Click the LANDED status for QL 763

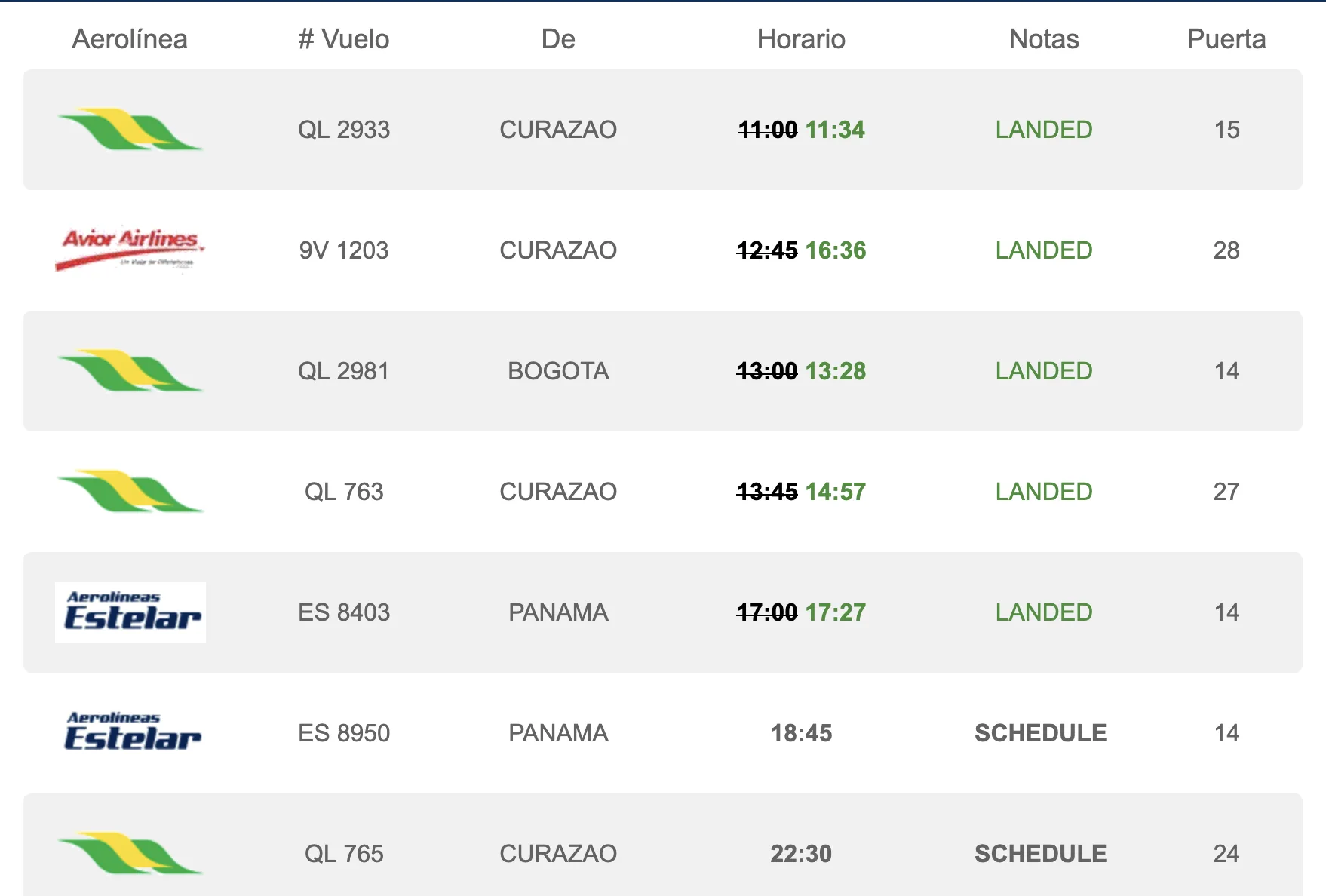tap(1044, 492)
